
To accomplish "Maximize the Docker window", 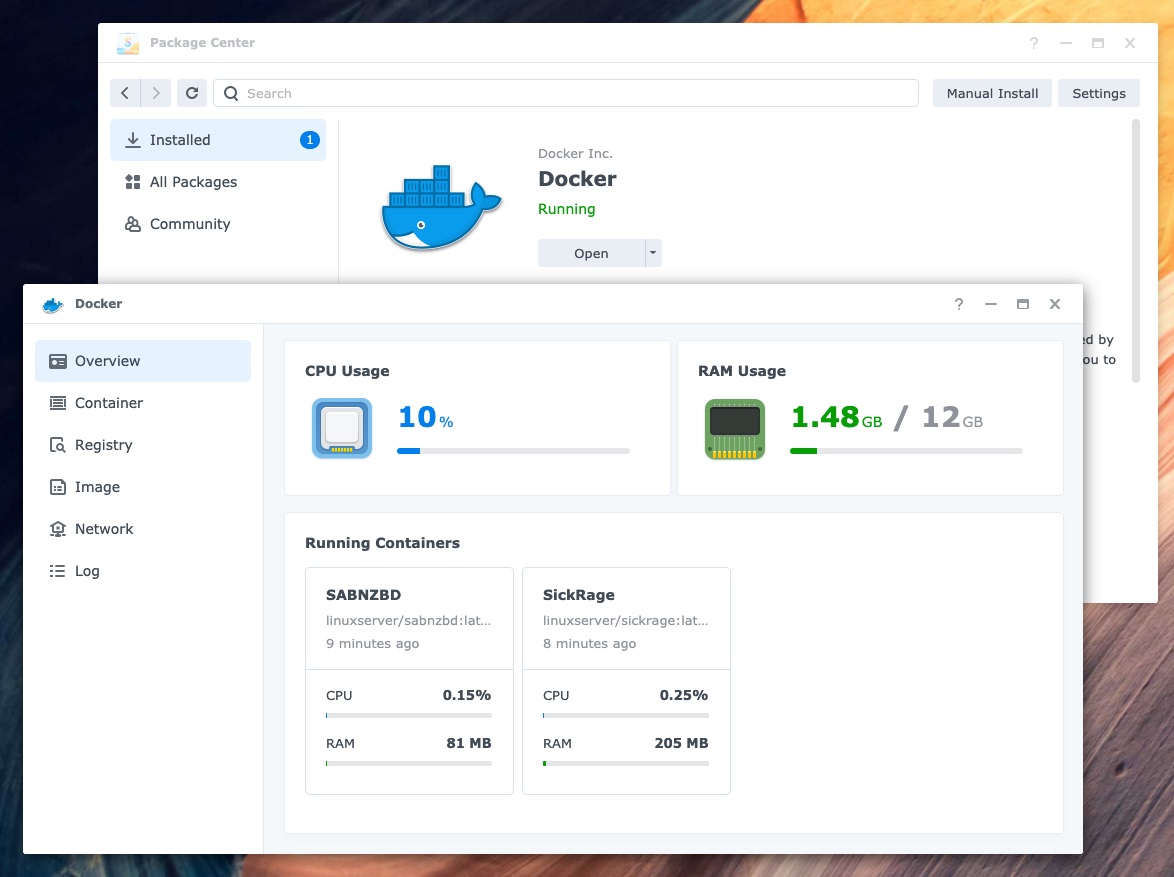I will [x=1023, y=304].
